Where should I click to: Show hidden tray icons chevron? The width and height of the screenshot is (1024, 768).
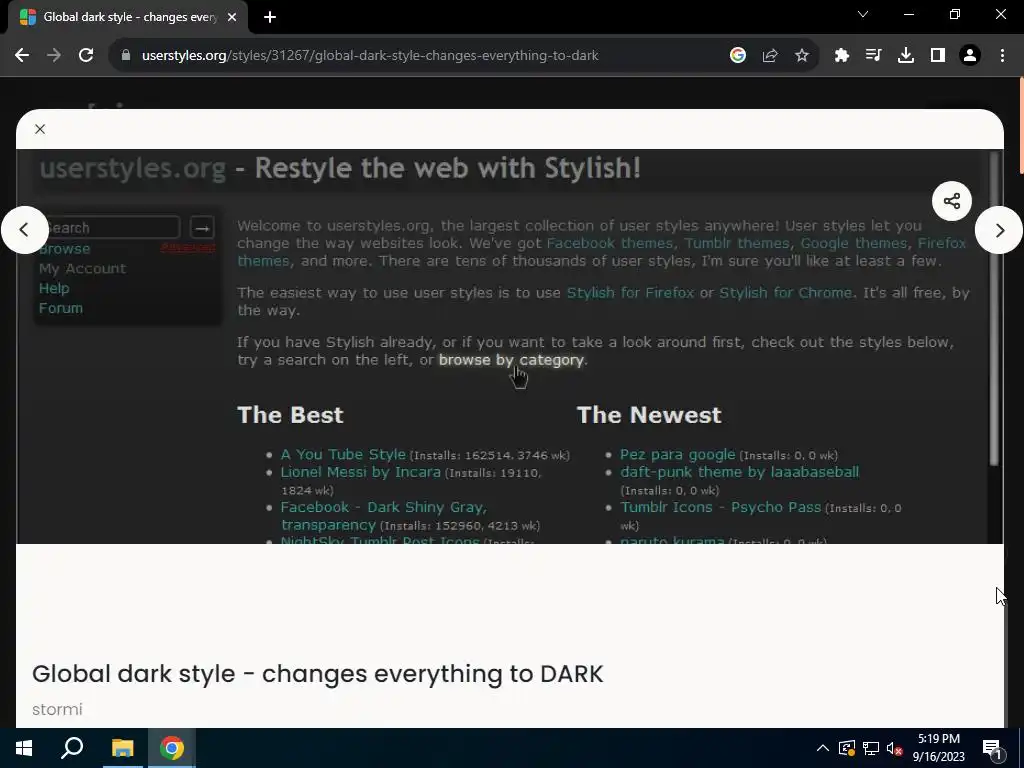click(823, 748)
